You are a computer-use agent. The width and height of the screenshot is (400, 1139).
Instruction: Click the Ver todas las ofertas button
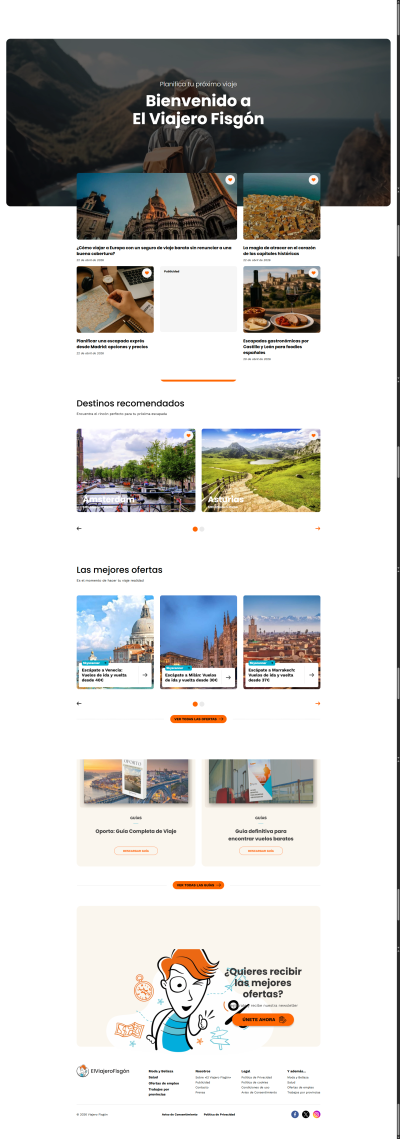click(x=198, y=718)
